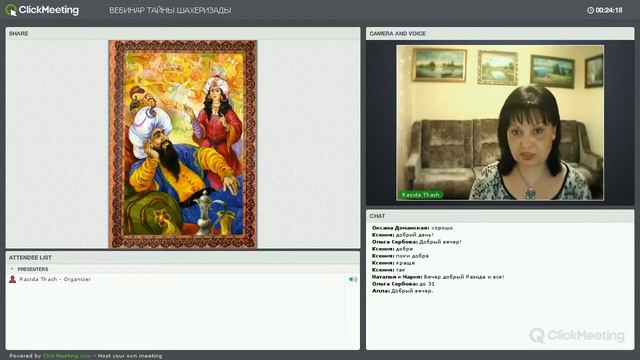Click the green Razida Tkach name tag on video
Screen dimensions: 640x360
coord(420,195)
